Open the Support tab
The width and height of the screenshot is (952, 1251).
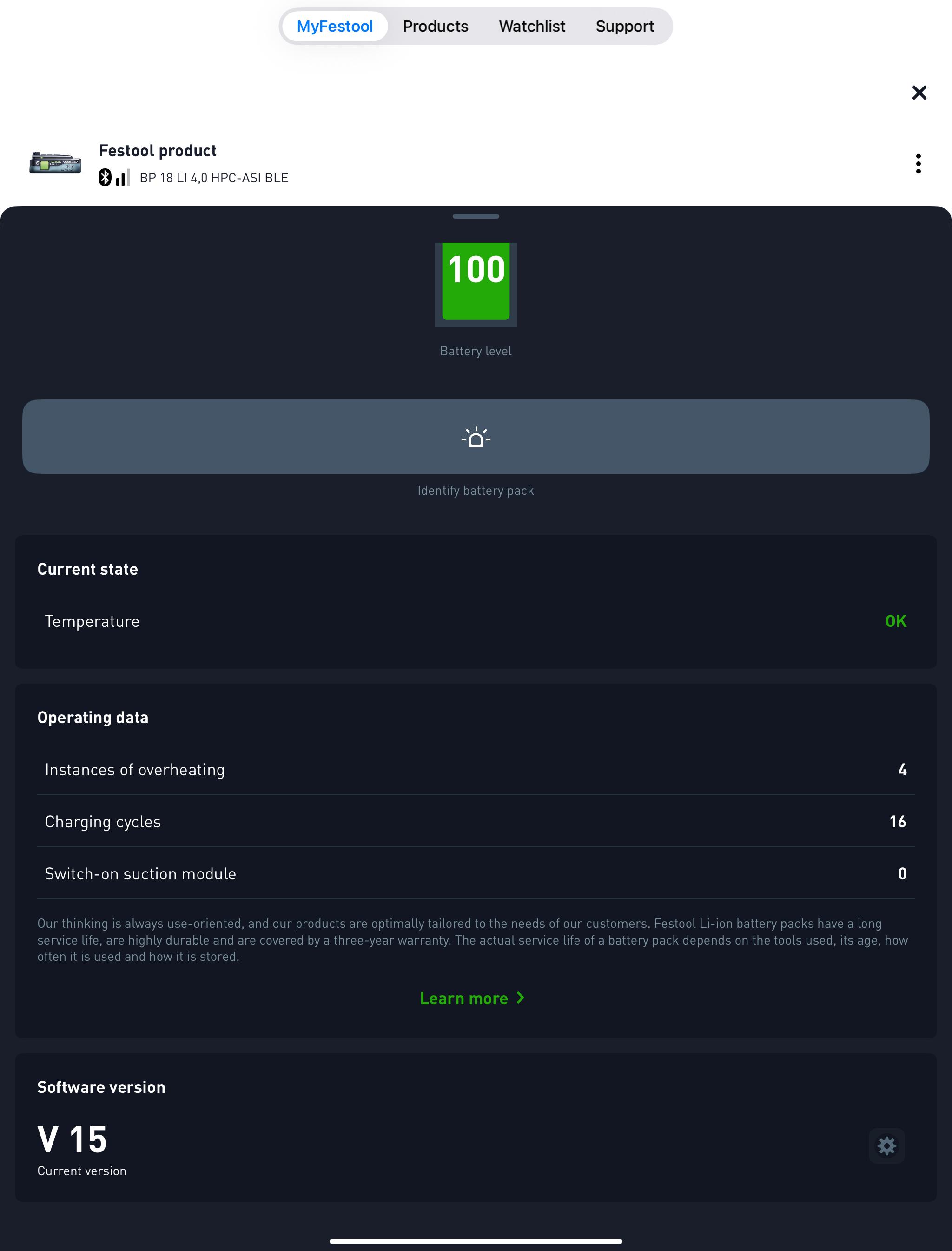click(x=624, y=26)
